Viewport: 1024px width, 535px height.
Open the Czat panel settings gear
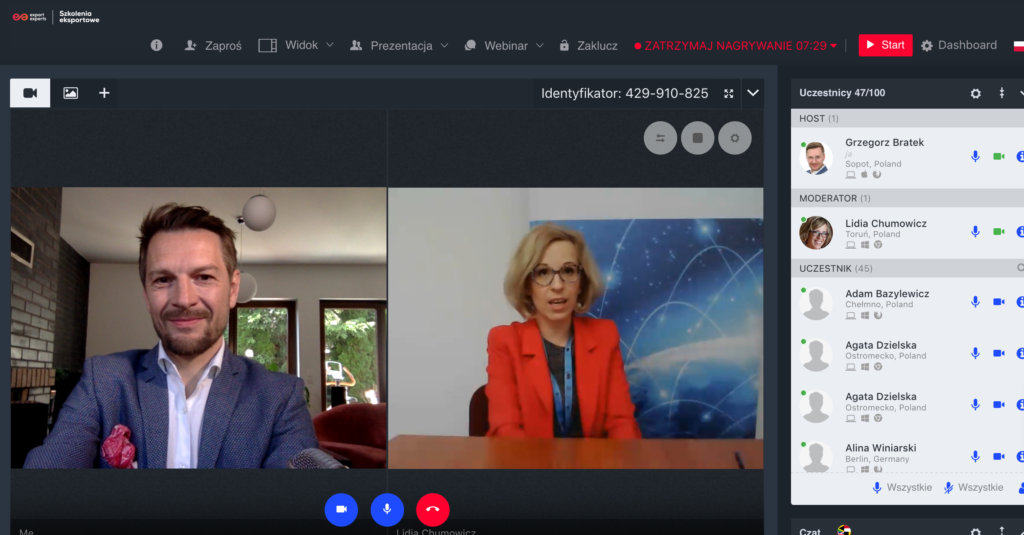976,531
